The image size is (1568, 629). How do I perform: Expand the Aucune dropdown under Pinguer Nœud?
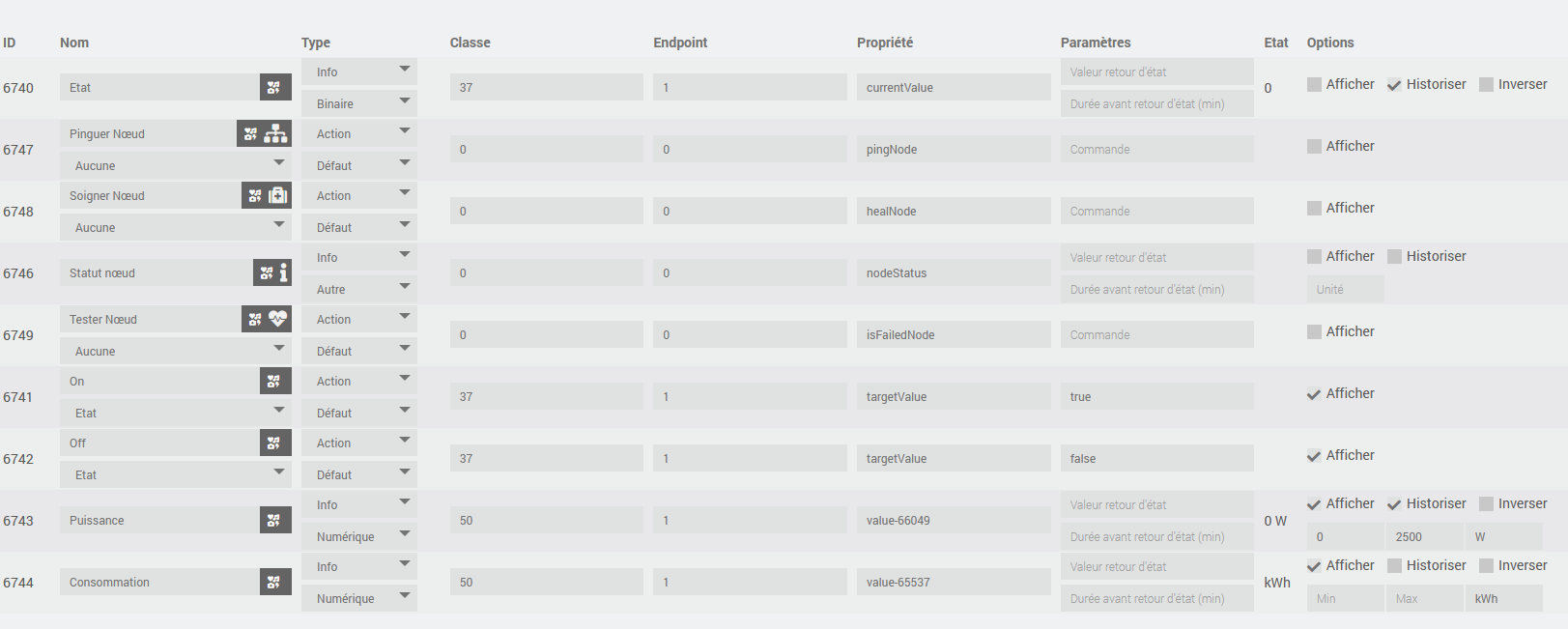tap(175, 165)
